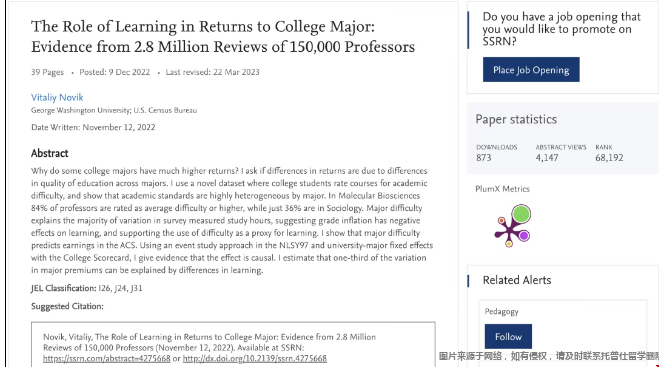Click the Related Alerts heading
The height and width of the screenshot is (367, 659).
(x=517, y=280)
